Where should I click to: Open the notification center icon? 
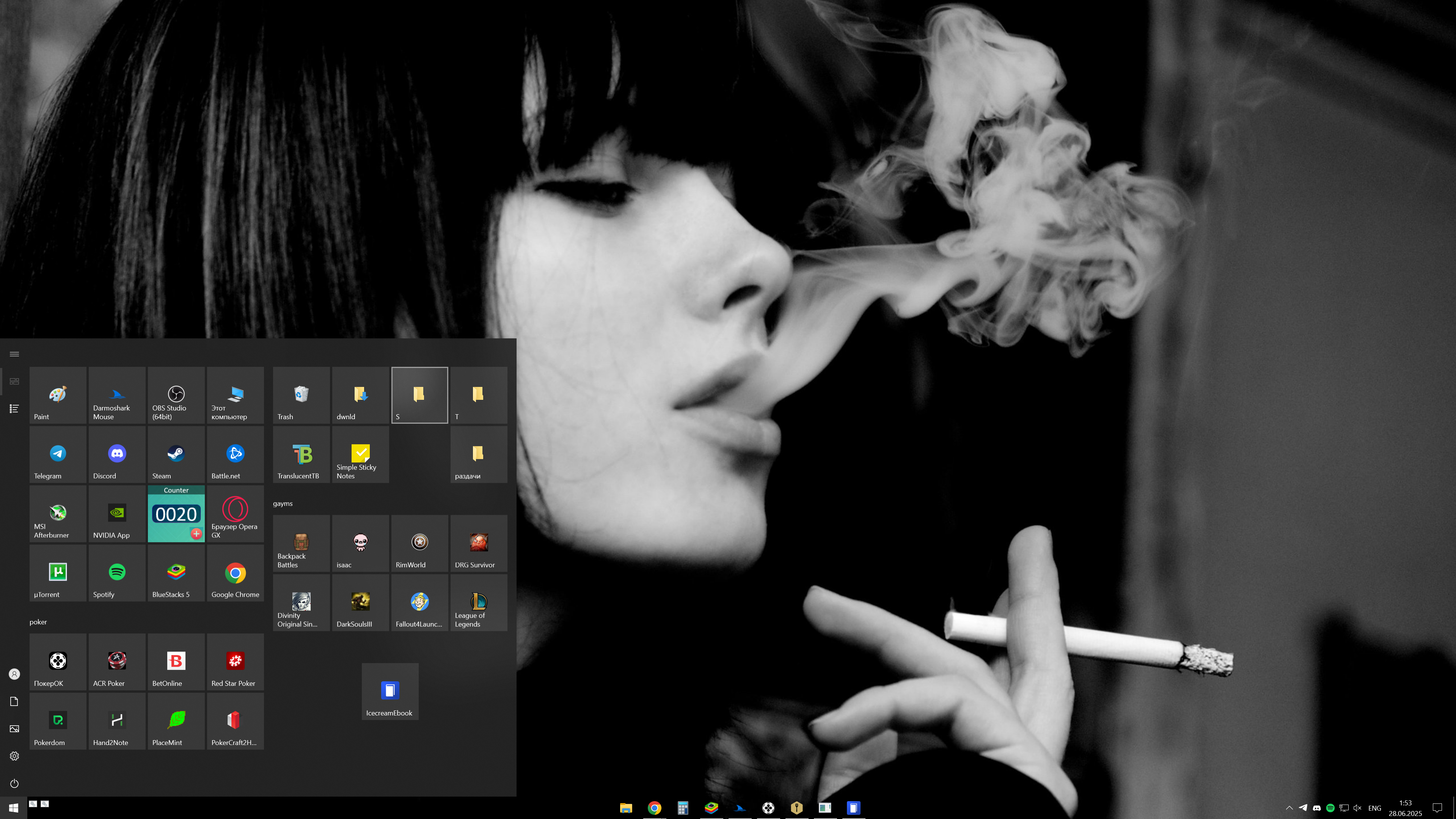coord(1437,808)
